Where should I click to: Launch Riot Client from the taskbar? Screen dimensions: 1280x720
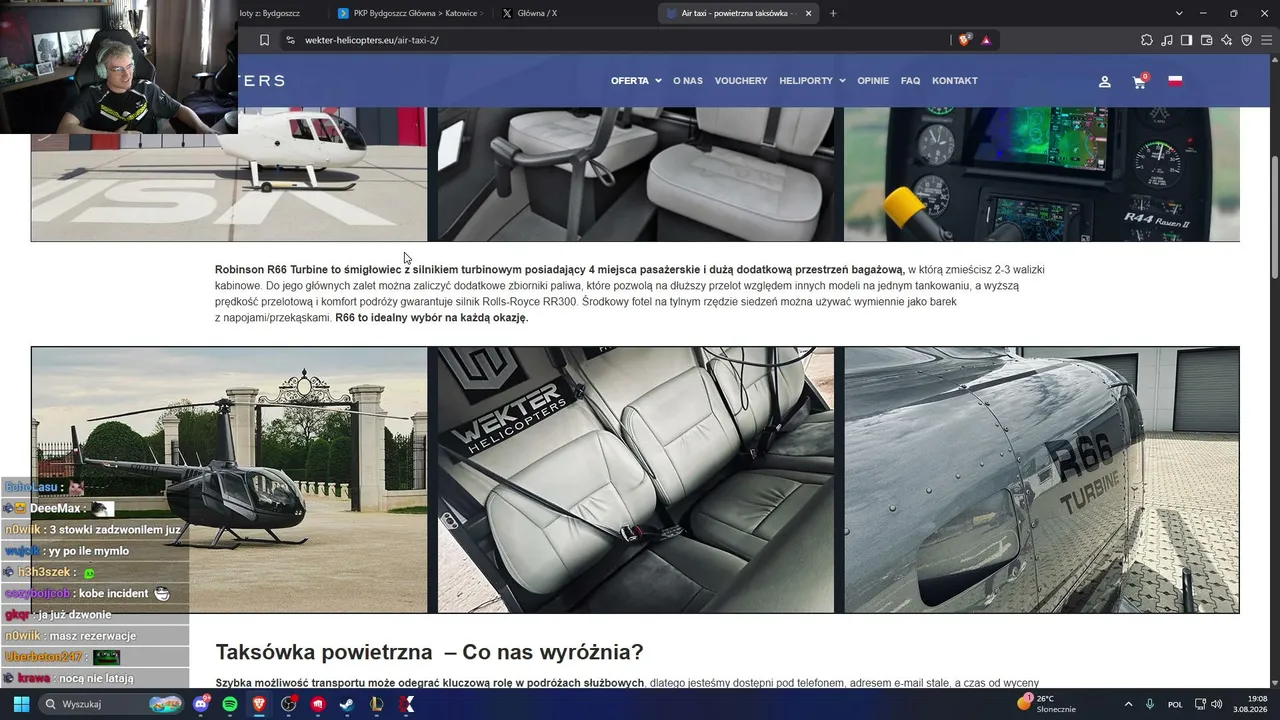tap(318, 704)
